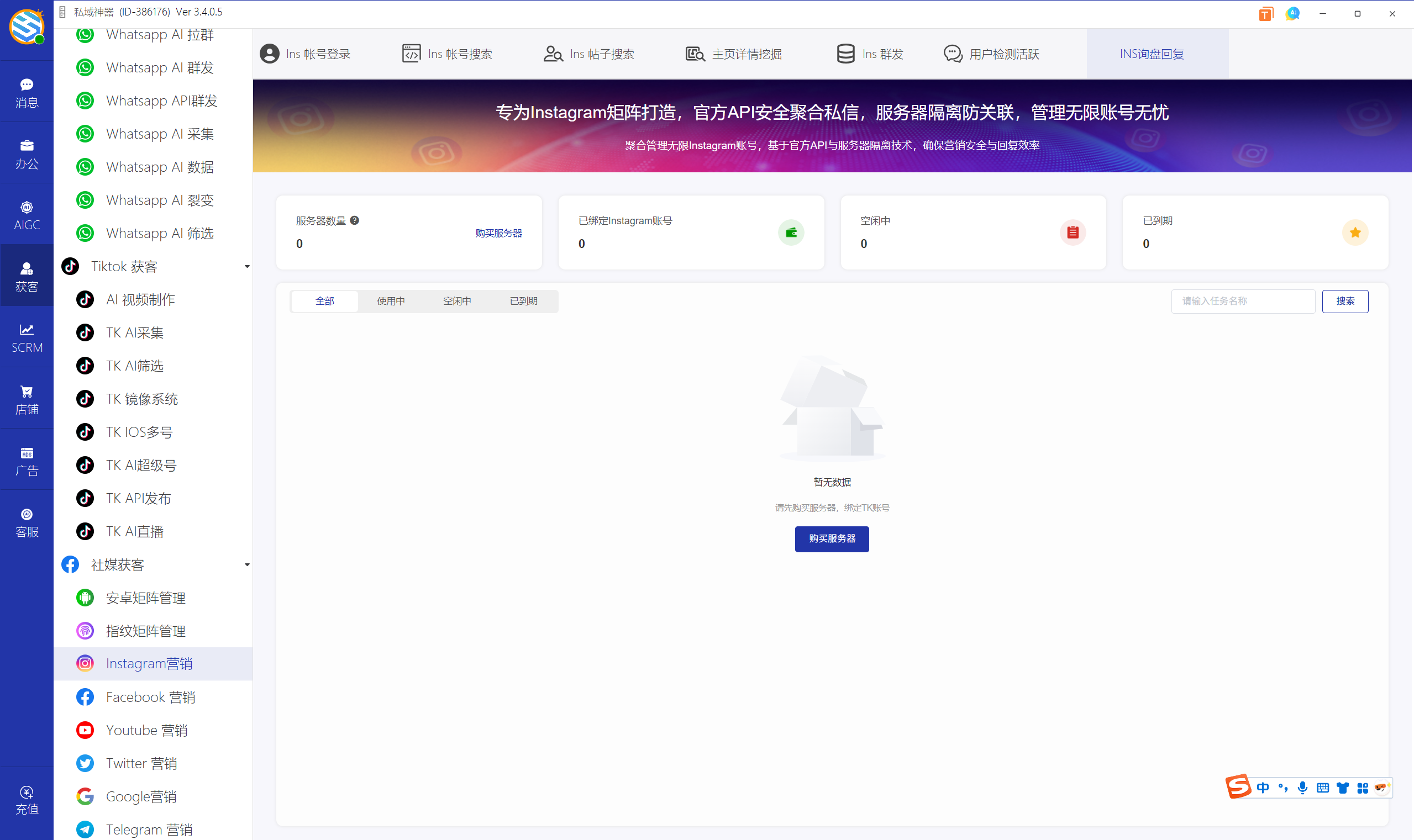Switch to the 使用中 filter tab
The image size is (1414, 840).
tap(391, 300)
